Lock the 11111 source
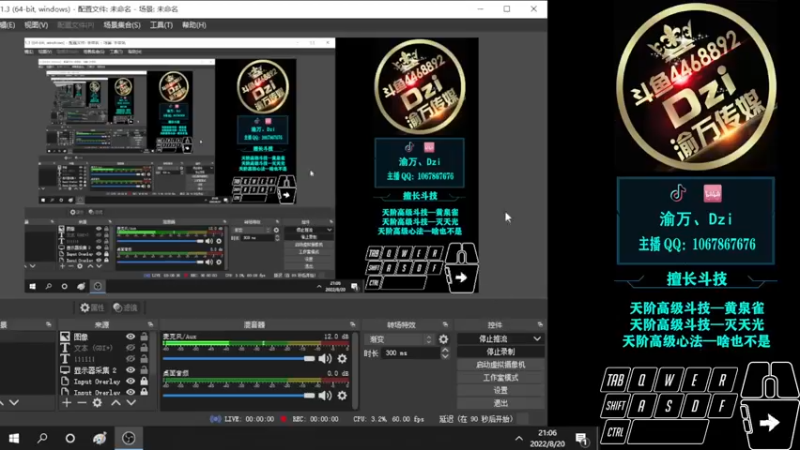Image resolution: width=800 pixels, height=450 pixels. [x=144, y=359]
